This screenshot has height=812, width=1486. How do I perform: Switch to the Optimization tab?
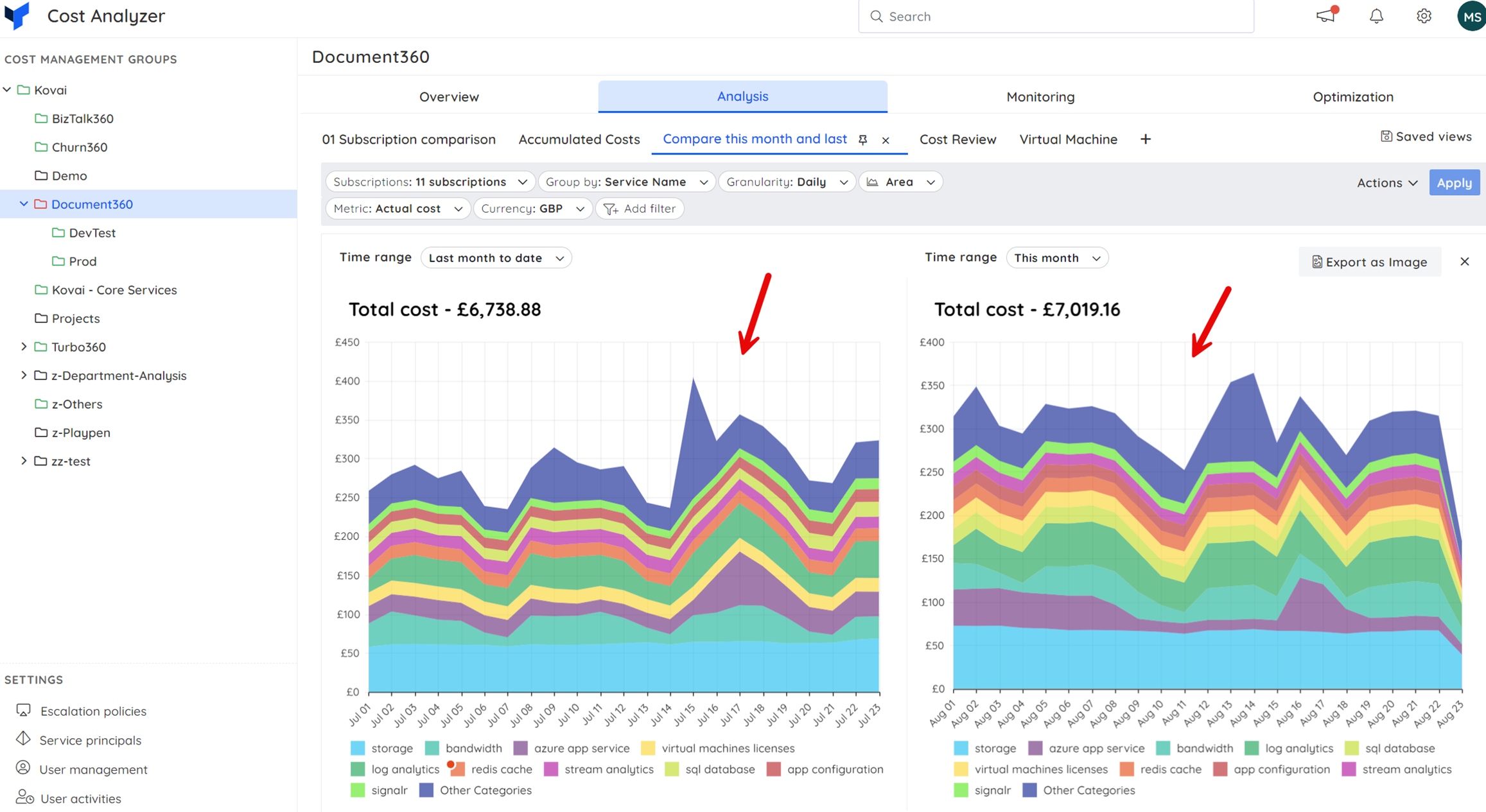point(1353,97)
